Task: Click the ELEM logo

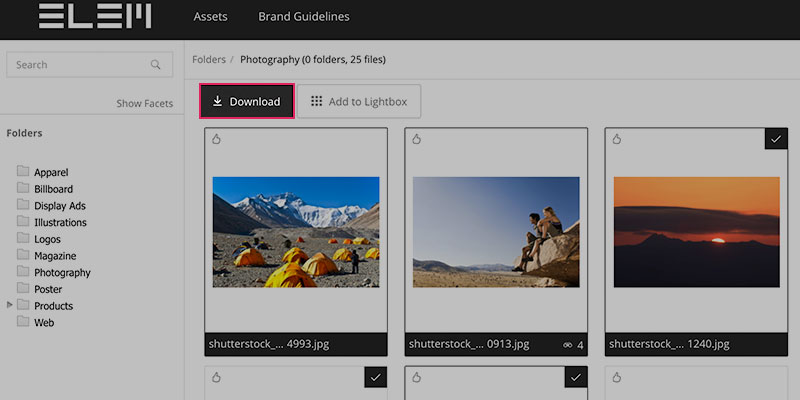Action: coord(95,16)
